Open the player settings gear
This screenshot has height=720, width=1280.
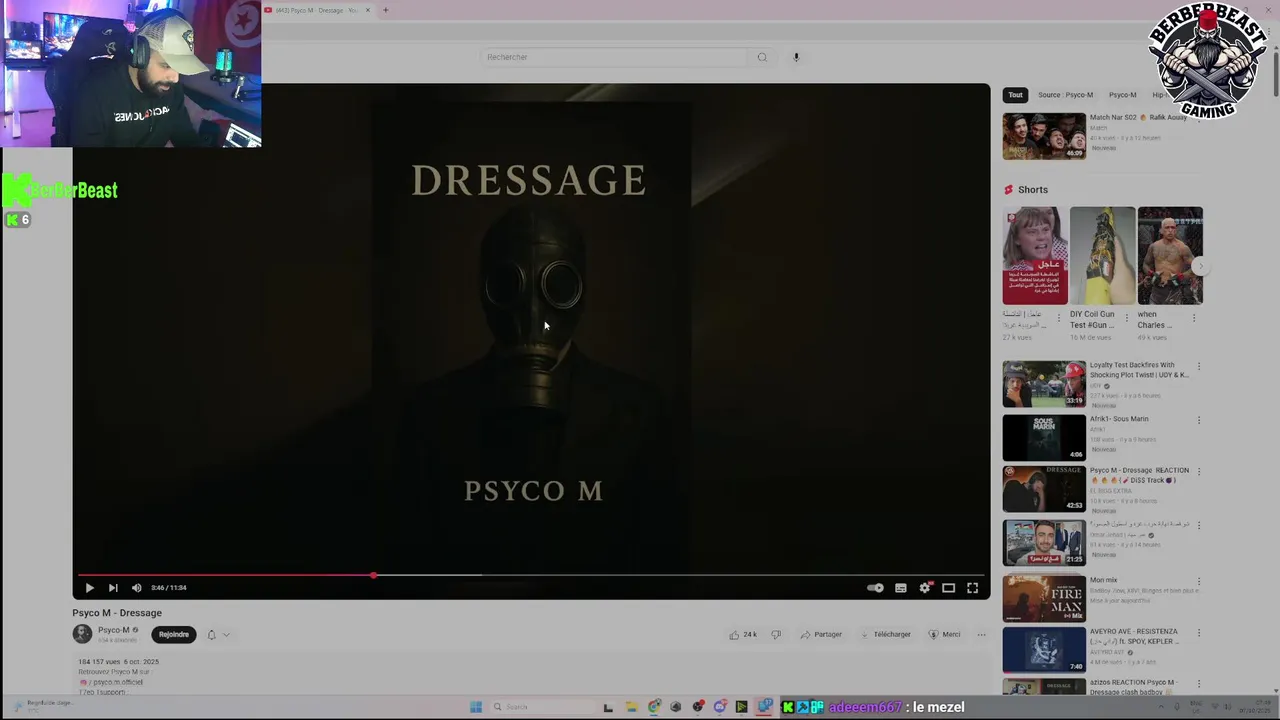tap(924, 588)
